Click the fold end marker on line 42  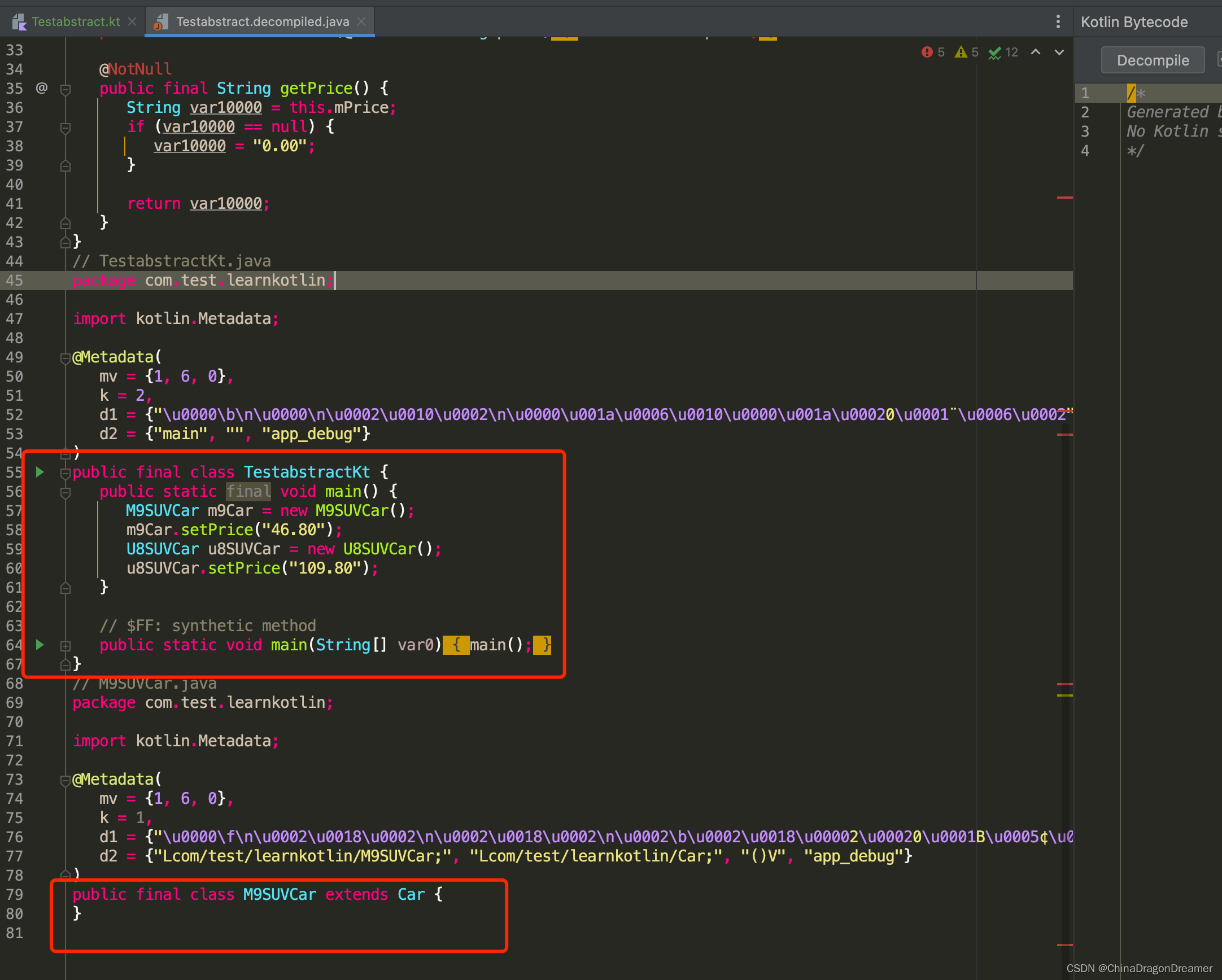coord(65,223)
